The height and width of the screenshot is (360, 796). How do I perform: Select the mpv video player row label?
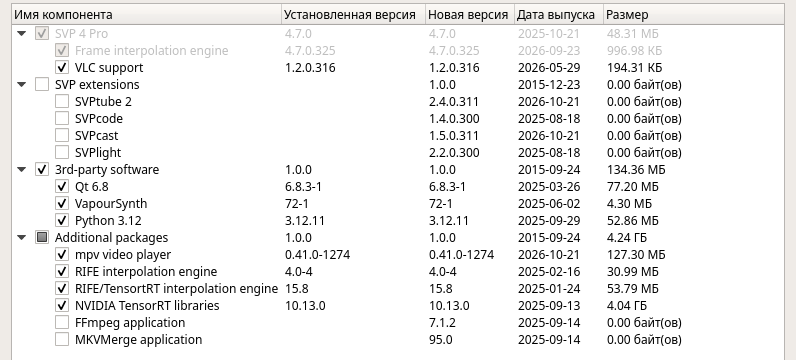(x=123, y=254)
